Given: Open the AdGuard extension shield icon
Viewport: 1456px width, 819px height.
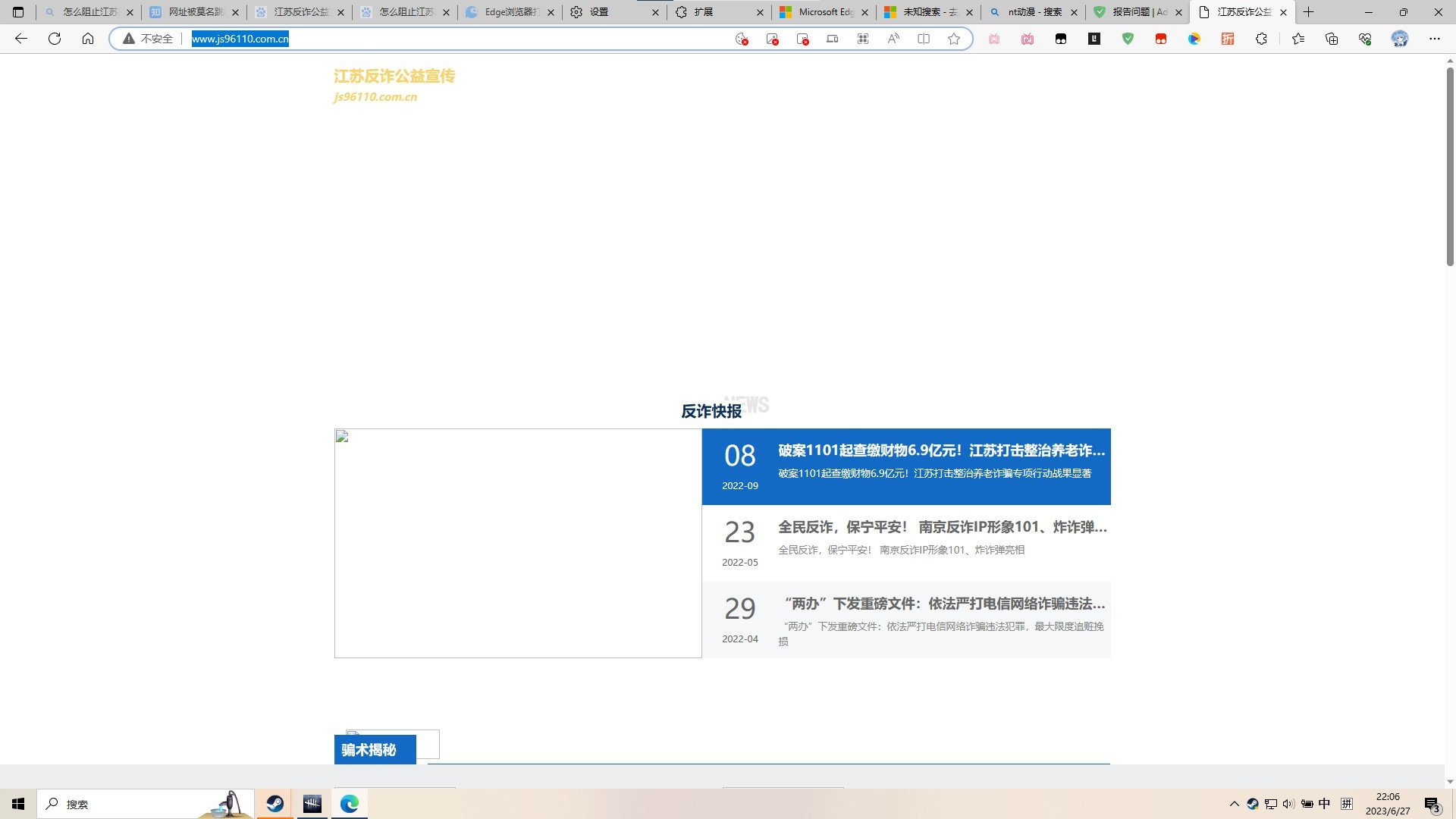Looking at the screenshot, I should pos(1129,39).
